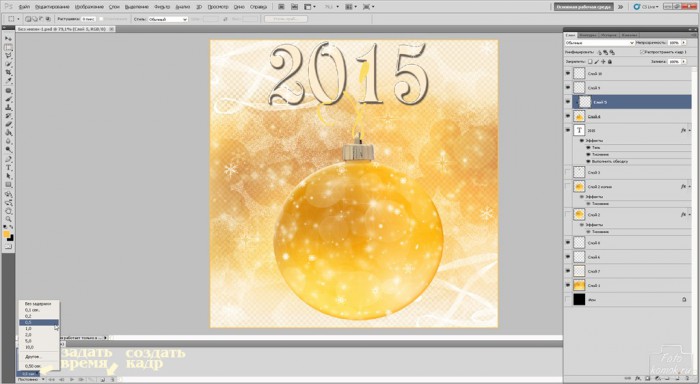Open the Файл menu
This screenshot has height=384, width=700.
click(x=24, y=7)
